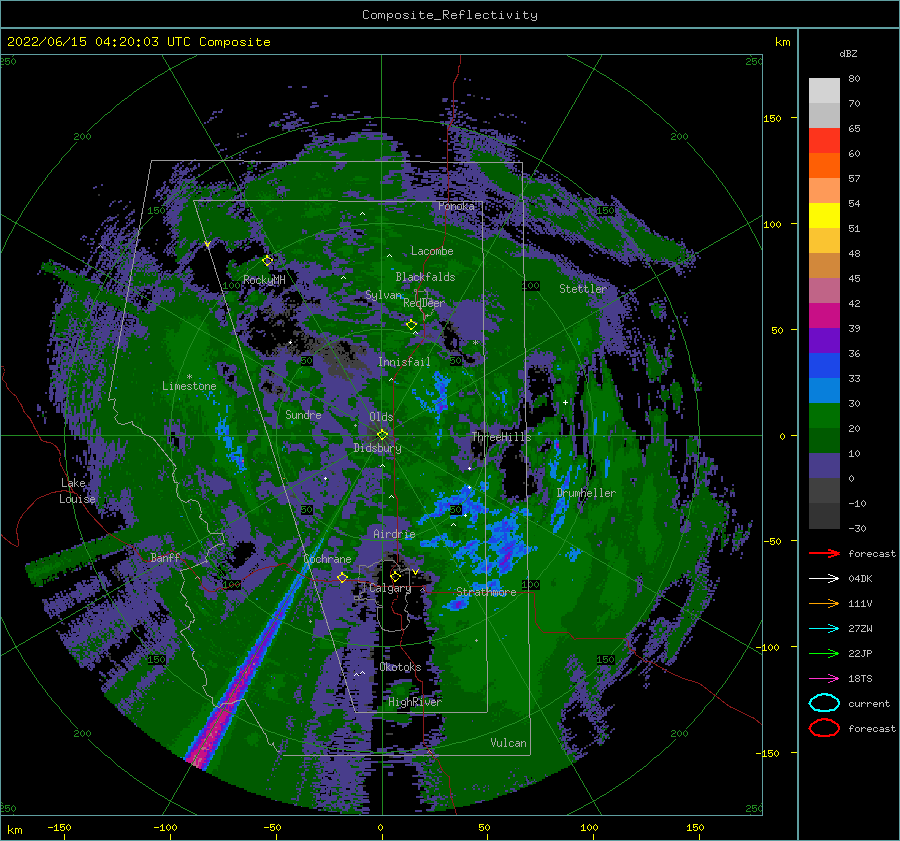Viewport: 900px width, 841px height.
Task: Click the HighRiver label
Action: tap(414, 702)
